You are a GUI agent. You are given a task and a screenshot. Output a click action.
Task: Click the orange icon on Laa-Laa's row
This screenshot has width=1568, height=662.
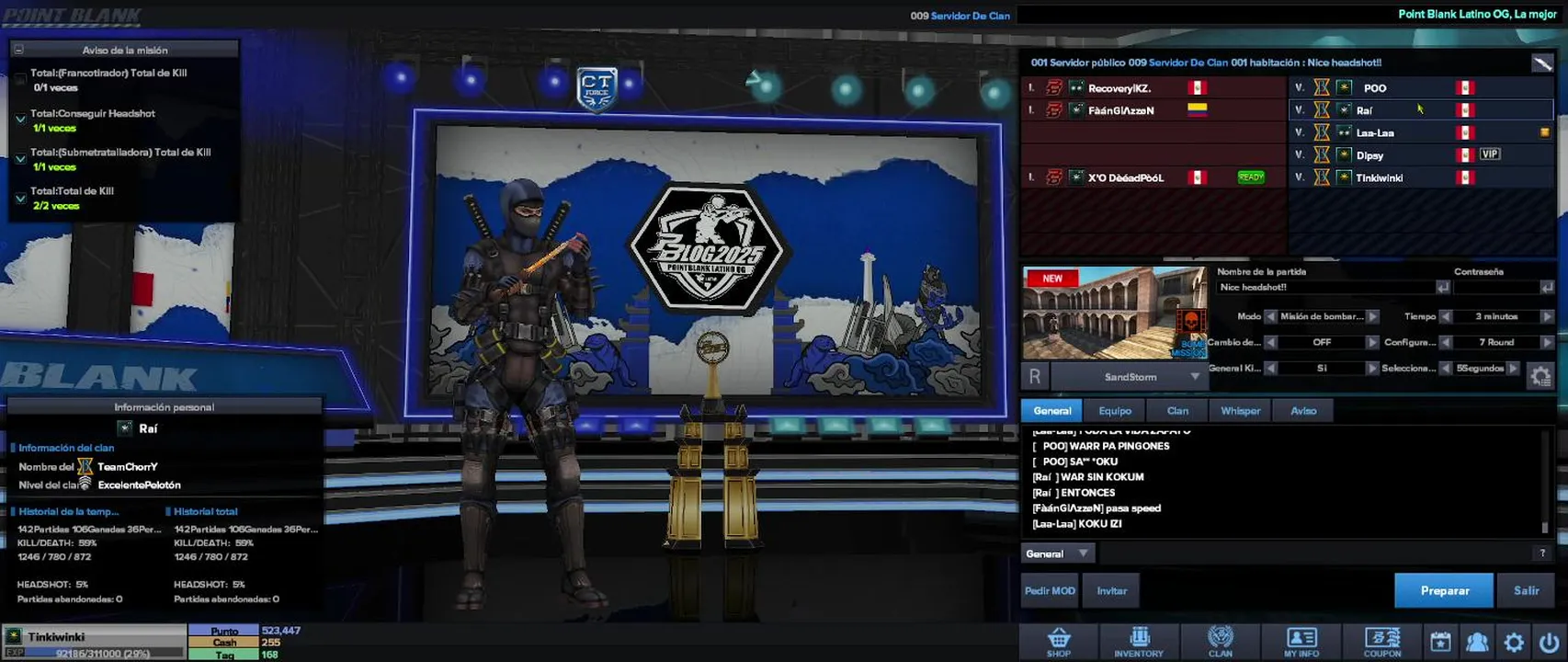[x=1544, y=132]
